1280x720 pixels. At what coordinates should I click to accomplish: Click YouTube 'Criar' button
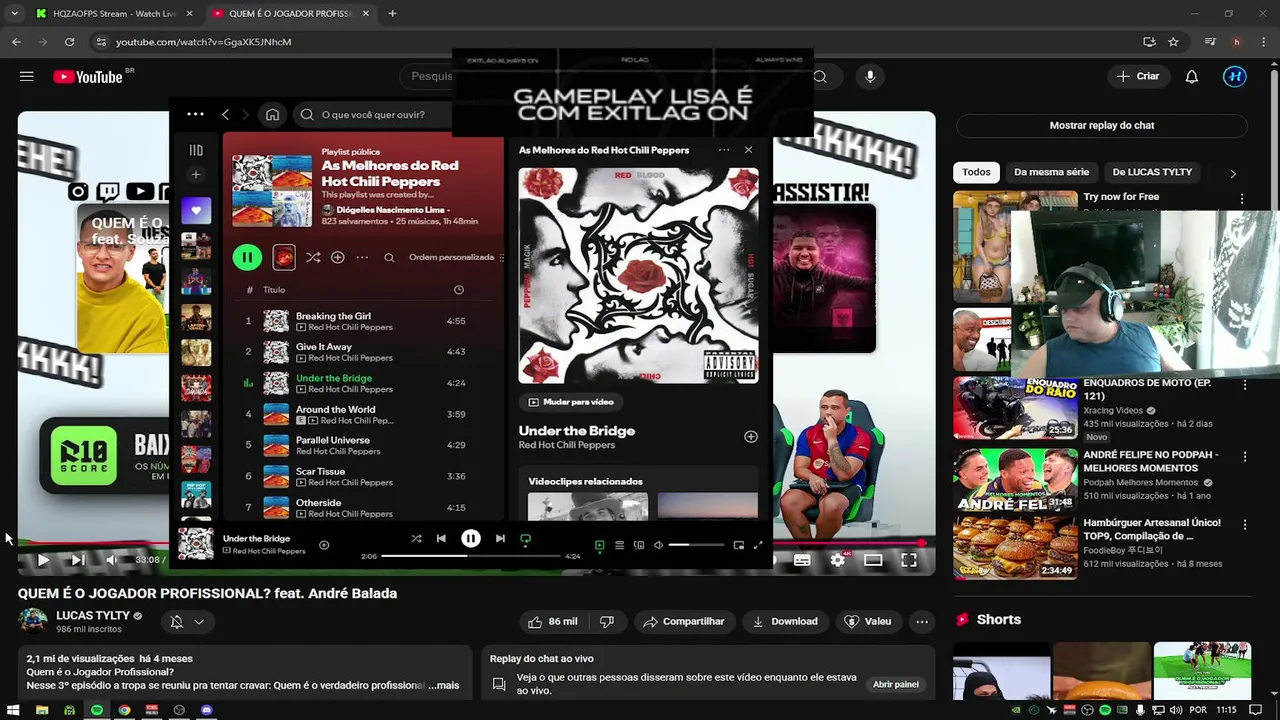pyautogui.click(x=1138, y=77)
